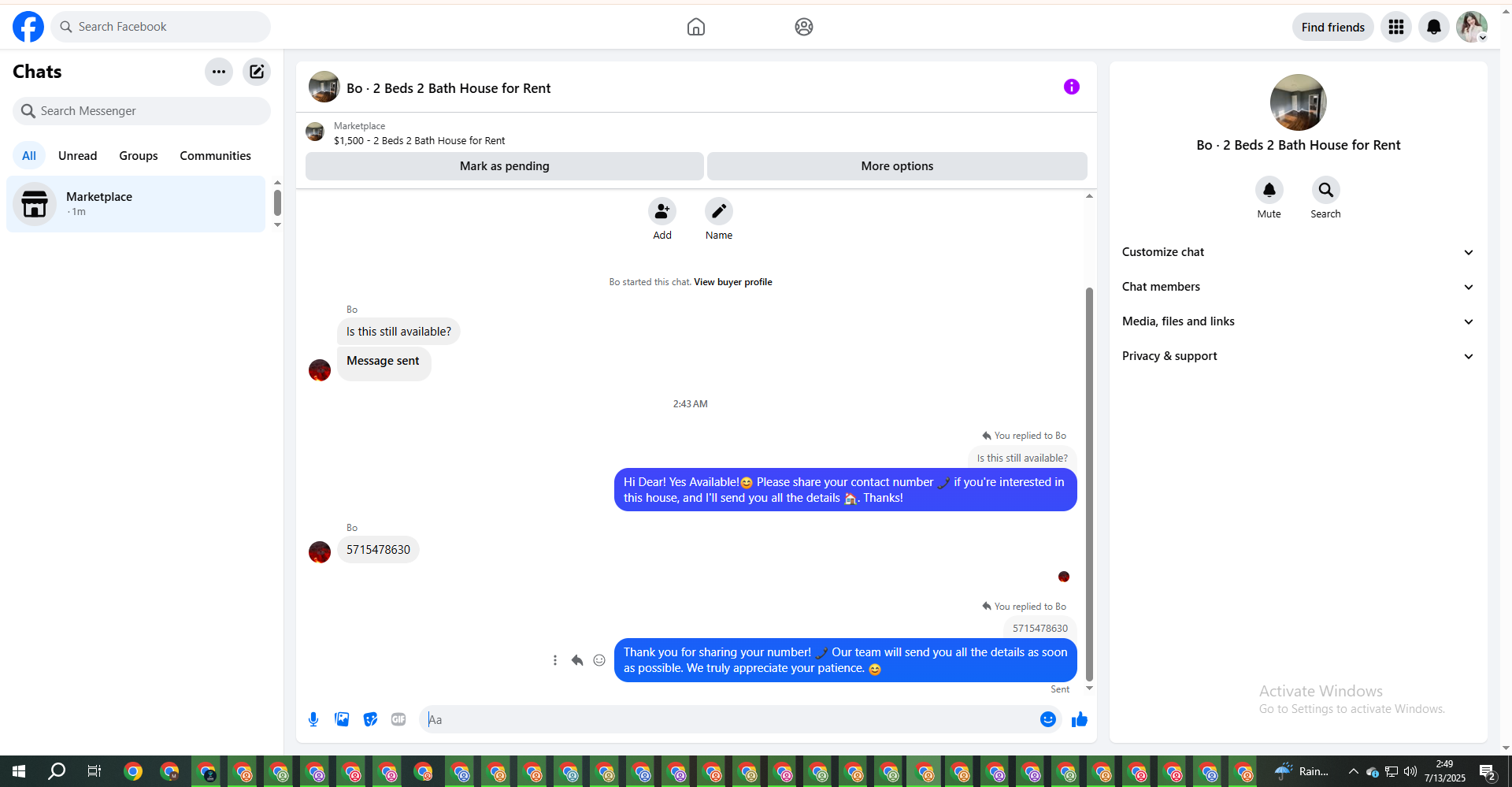Expand Customize chat section
This screenshot has height=787, width=1512.
[x=1298, y=252]
